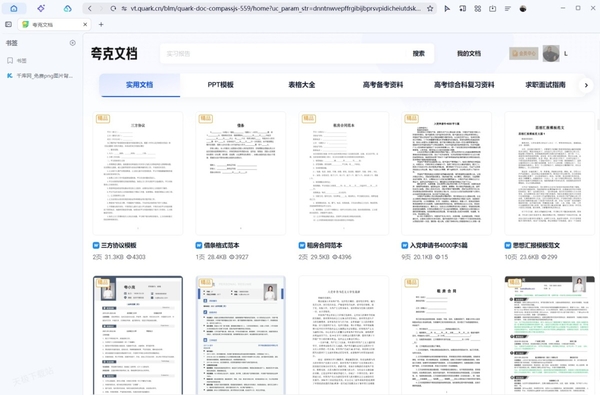Select the 求职面试指南 tab
The height and width of the screenshot is (395, 600).
tap(545, 85)
